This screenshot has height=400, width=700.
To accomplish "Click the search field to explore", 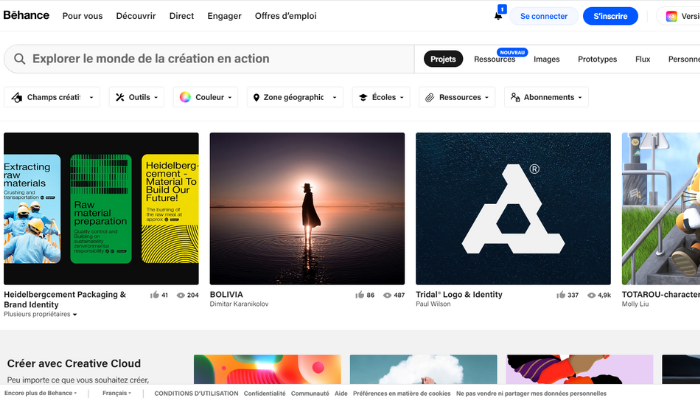I will click(209, 59).
